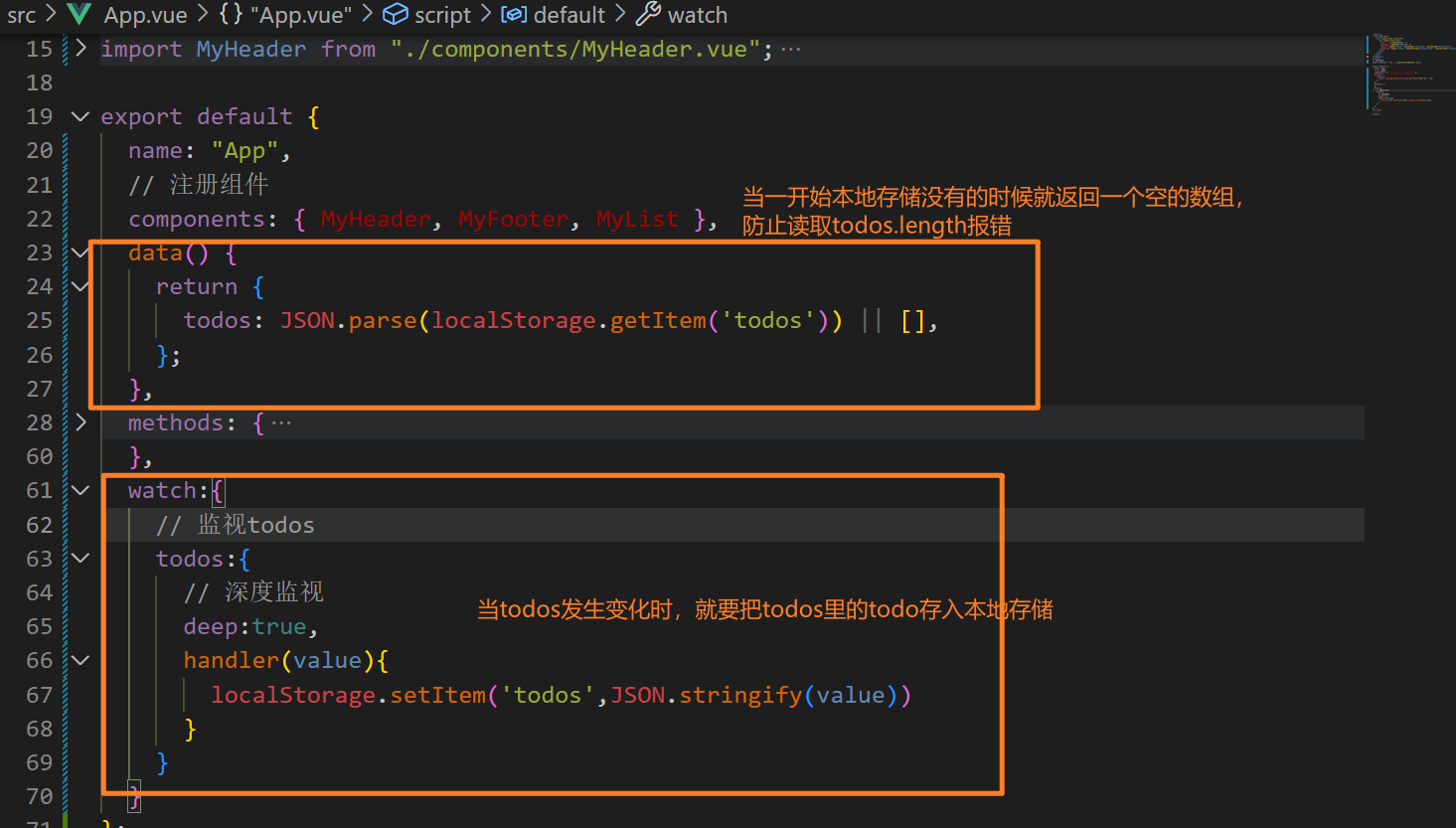Click the Vue file icon in breadcrumb

pos(80,14)
